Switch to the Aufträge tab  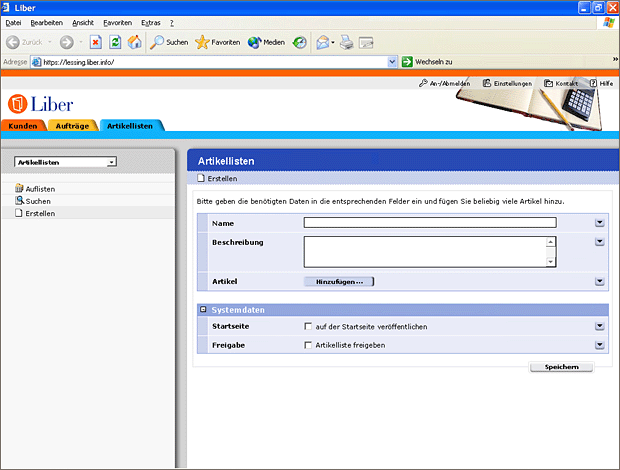coord(72,126)
